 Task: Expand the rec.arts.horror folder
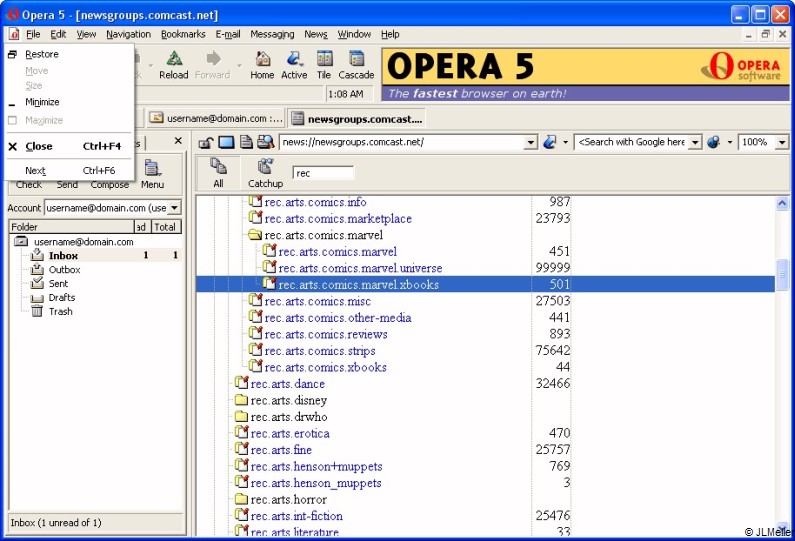(x=241, y=499)
